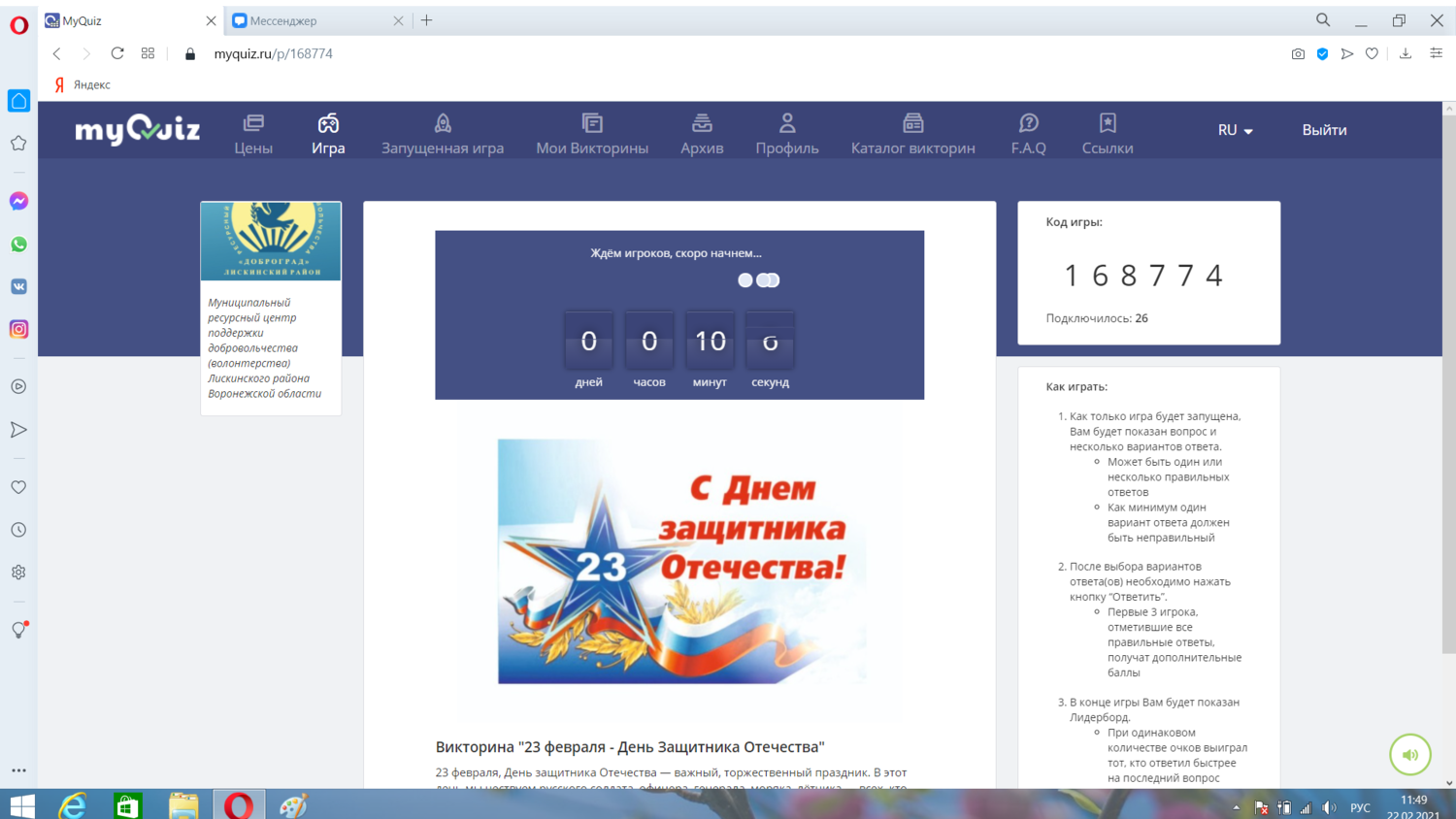Switch to the Мессенджер browser tab
The height and width of the screenshot is (819, 1456).
pos(311,20)
